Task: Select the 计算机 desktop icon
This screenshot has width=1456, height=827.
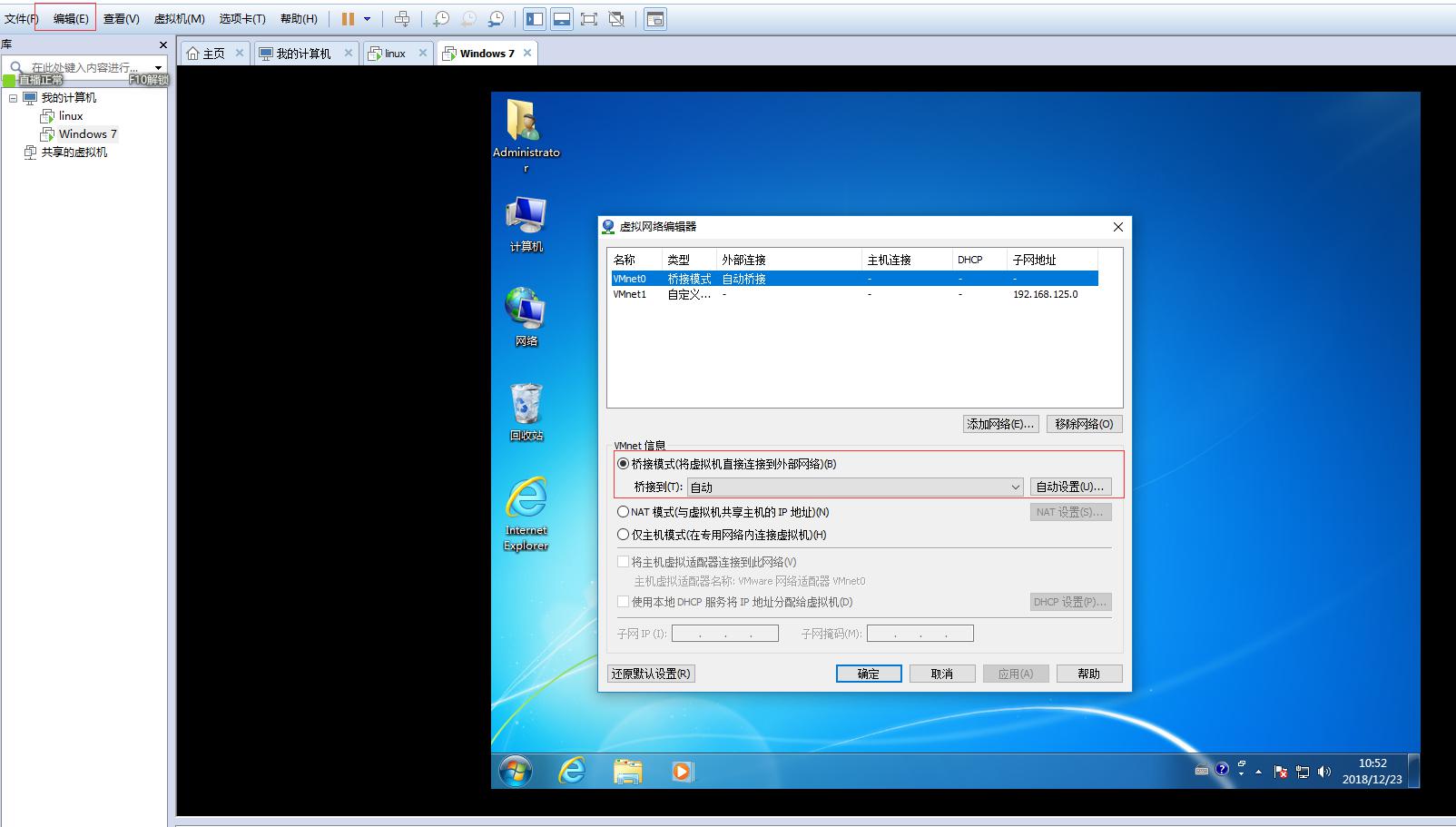Action: point(526,224)
